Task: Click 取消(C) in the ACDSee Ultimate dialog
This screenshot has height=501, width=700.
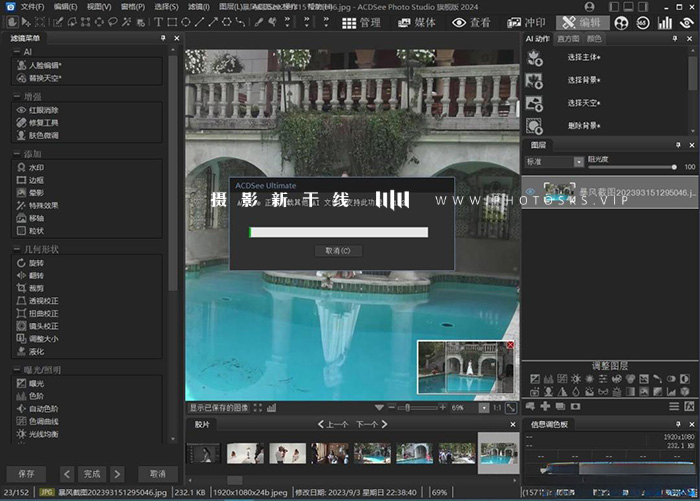Action: (338, 251)
